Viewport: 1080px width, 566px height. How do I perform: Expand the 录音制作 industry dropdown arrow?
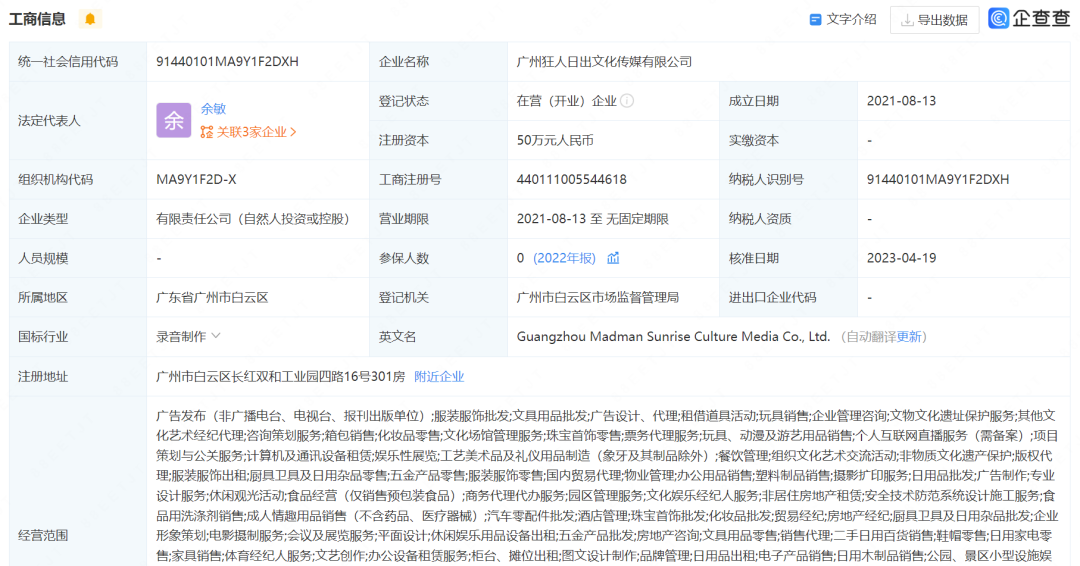pyautogui.click(x=216, y=336)
